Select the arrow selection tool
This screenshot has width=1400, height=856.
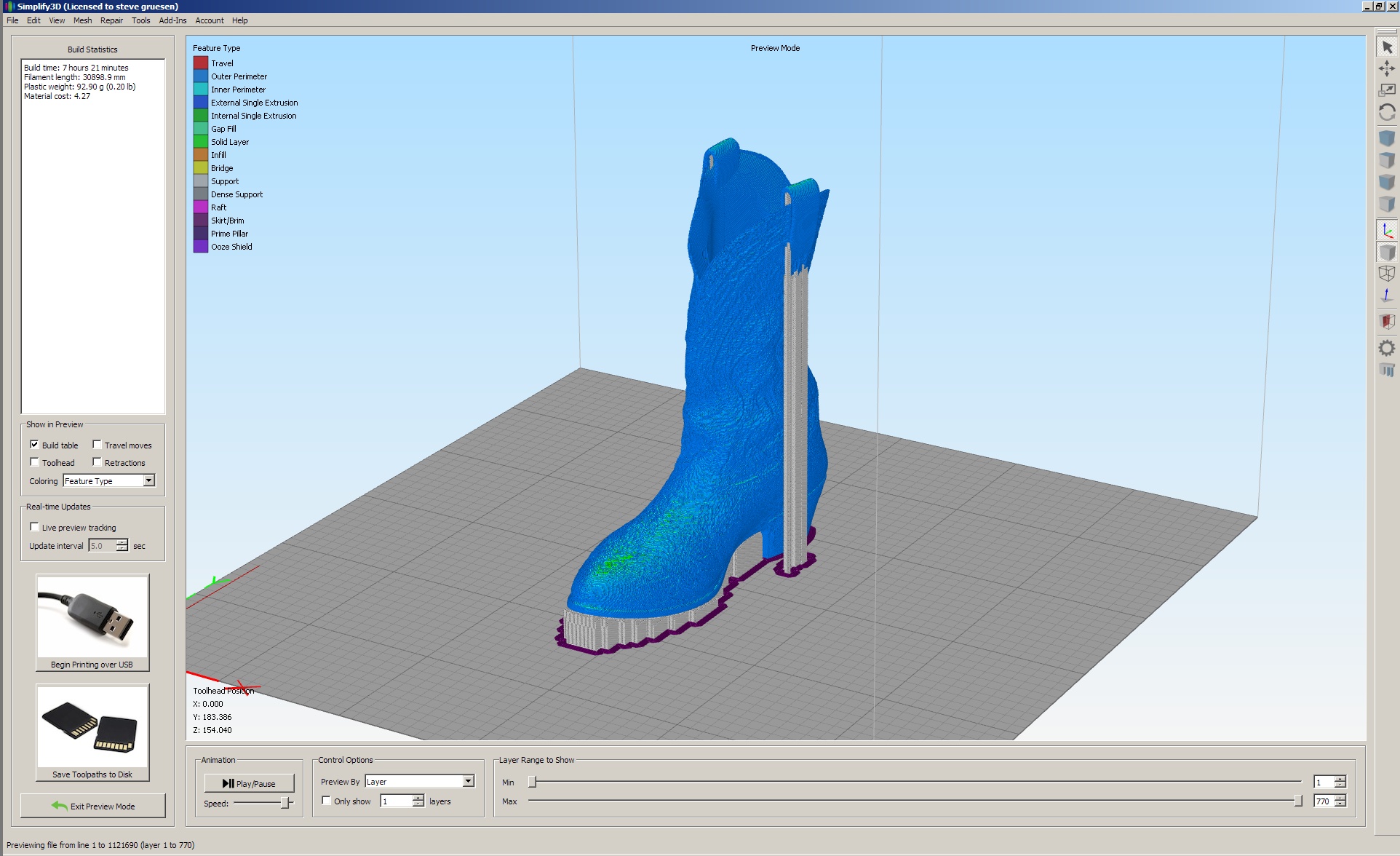click(1387, 47)
